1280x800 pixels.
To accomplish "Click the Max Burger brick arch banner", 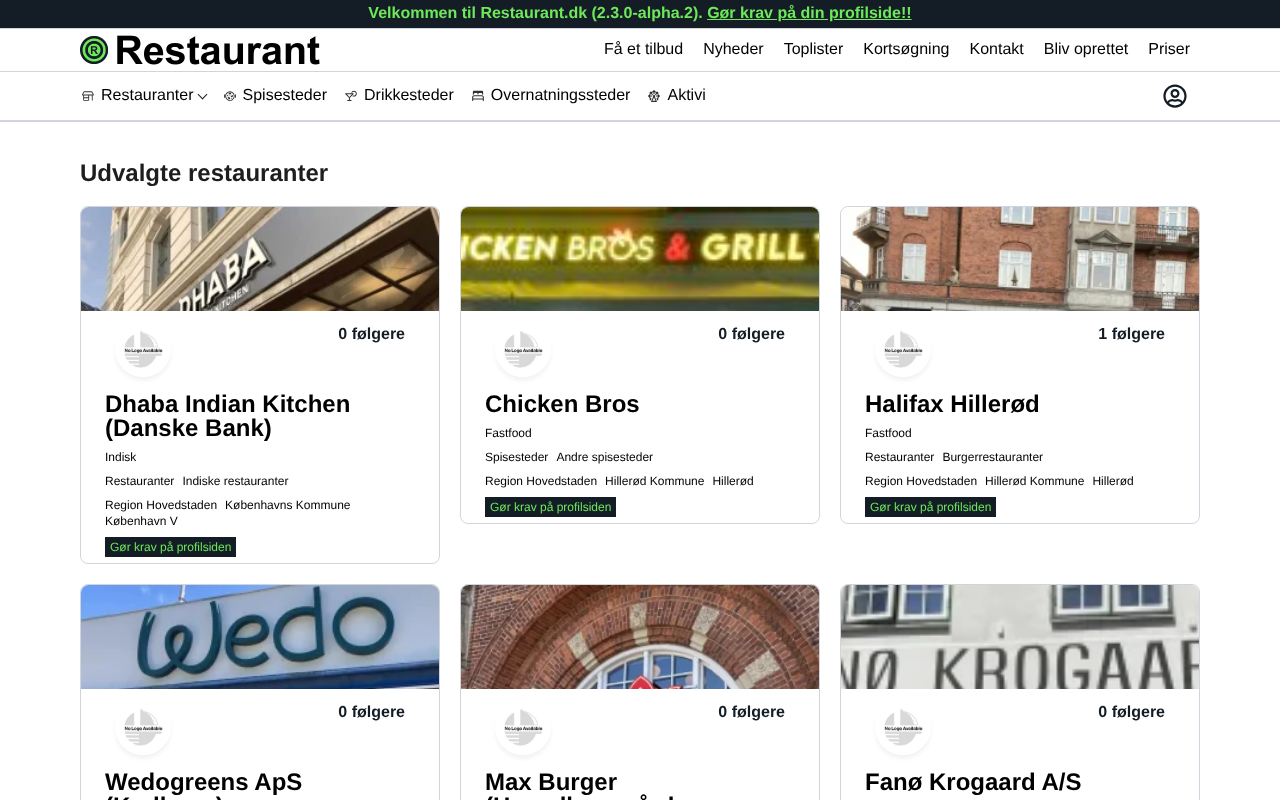I will pos(640,637).
